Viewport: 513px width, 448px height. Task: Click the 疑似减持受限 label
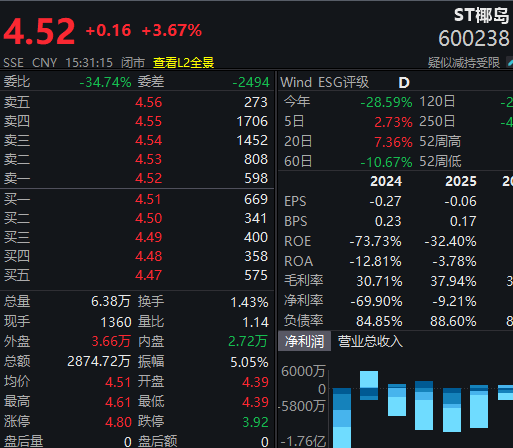coord(464,62)
